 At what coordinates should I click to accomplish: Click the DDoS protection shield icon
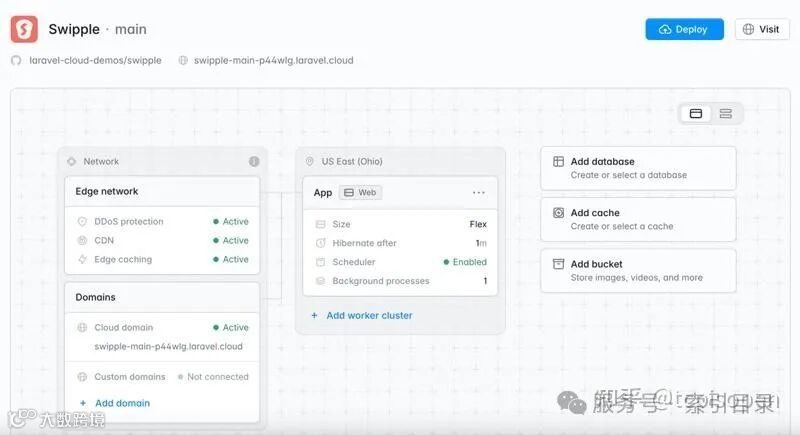point(82,221)
